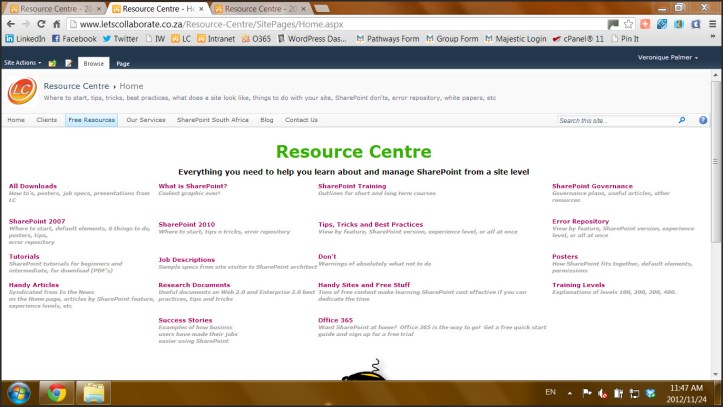Open the SharePoint Governance link

[592, 186]
